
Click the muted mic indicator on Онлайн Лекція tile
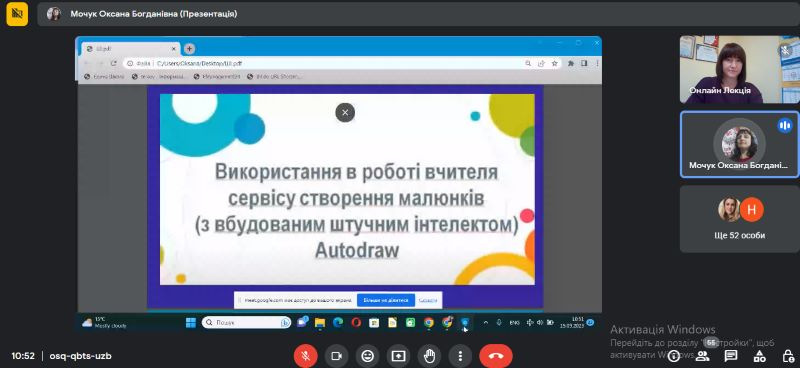pyautogui.click(x=785, y=50)
